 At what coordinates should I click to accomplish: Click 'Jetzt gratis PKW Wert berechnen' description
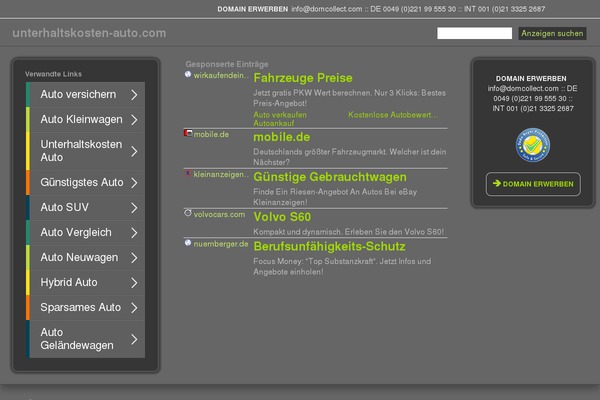[349, 98]
